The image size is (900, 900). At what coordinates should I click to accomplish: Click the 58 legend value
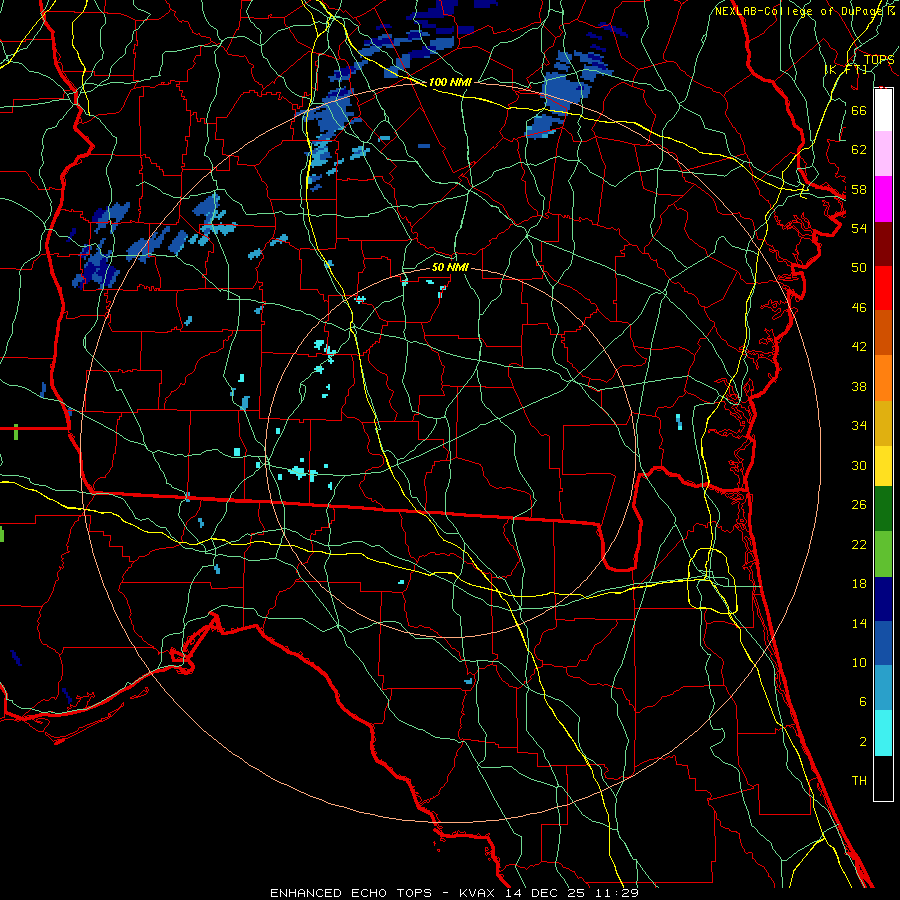[x=859, y=189]
